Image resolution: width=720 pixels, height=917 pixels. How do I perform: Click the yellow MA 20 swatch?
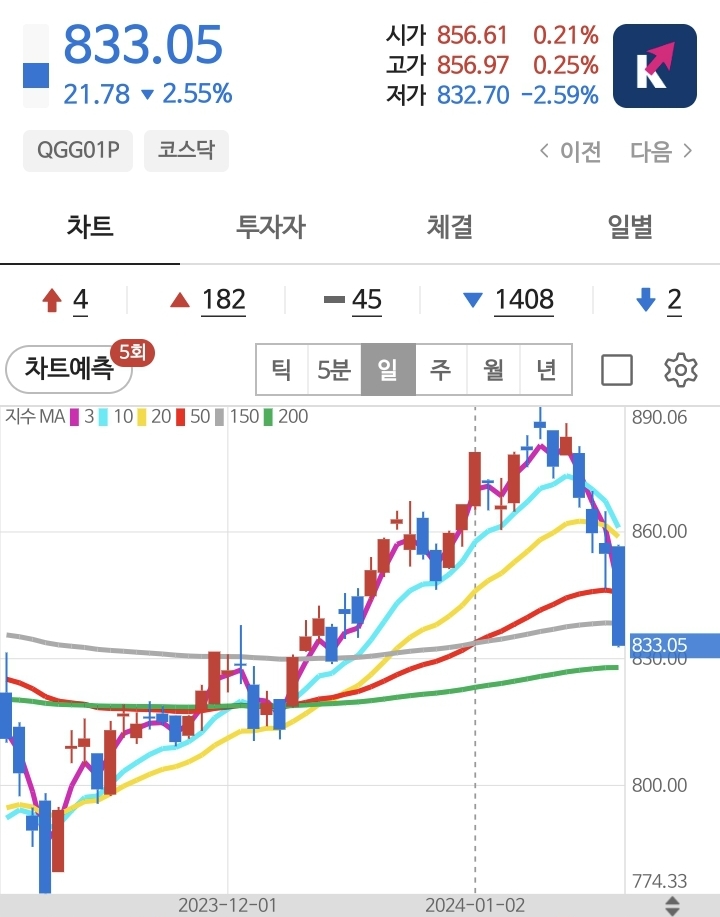click(x=142, y=417)
